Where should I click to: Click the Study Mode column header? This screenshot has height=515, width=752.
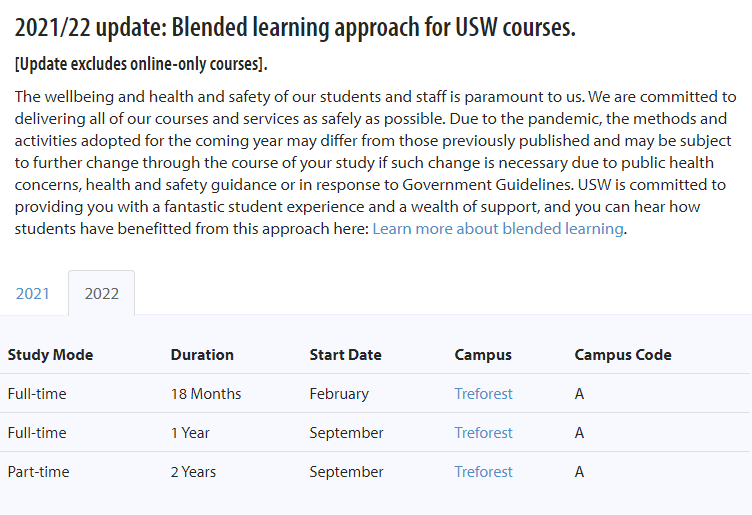[x=50, y=355]
